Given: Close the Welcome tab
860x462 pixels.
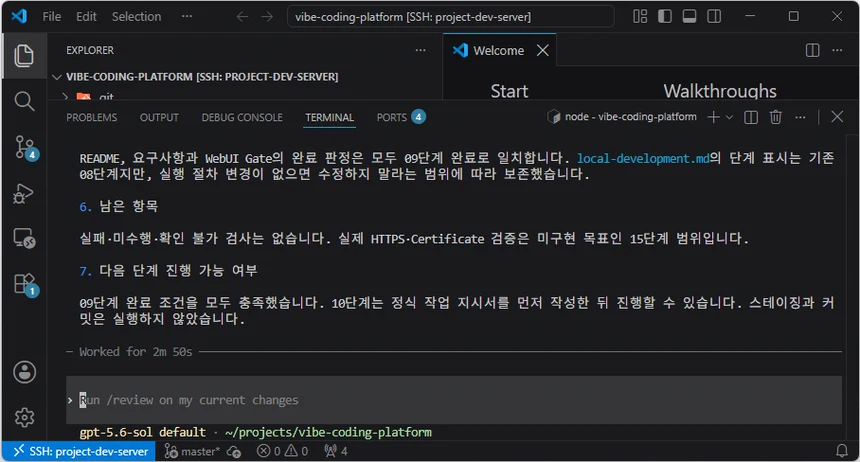Looking at the screenshot, I should coord(542,50).
